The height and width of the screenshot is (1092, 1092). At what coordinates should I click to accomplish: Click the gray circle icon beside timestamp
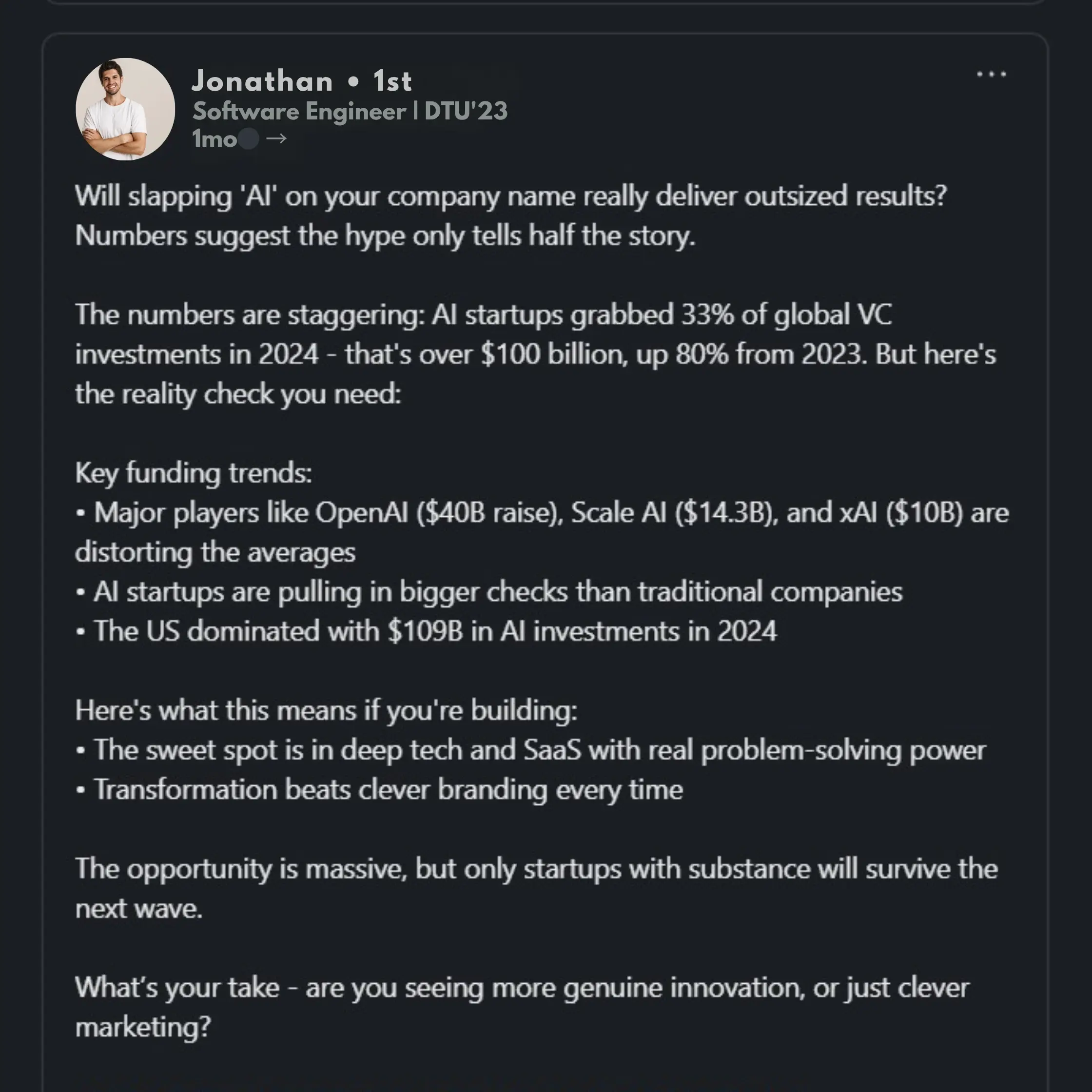click(x=248, y=138)
